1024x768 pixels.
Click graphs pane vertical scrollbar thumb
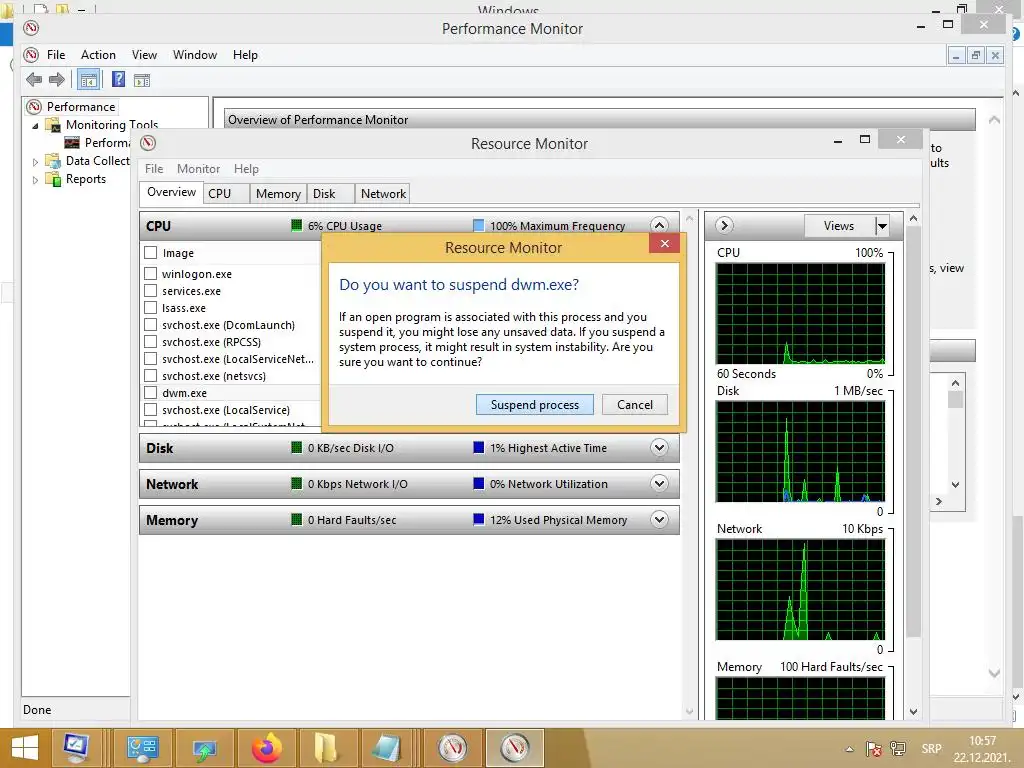[914, 431]
